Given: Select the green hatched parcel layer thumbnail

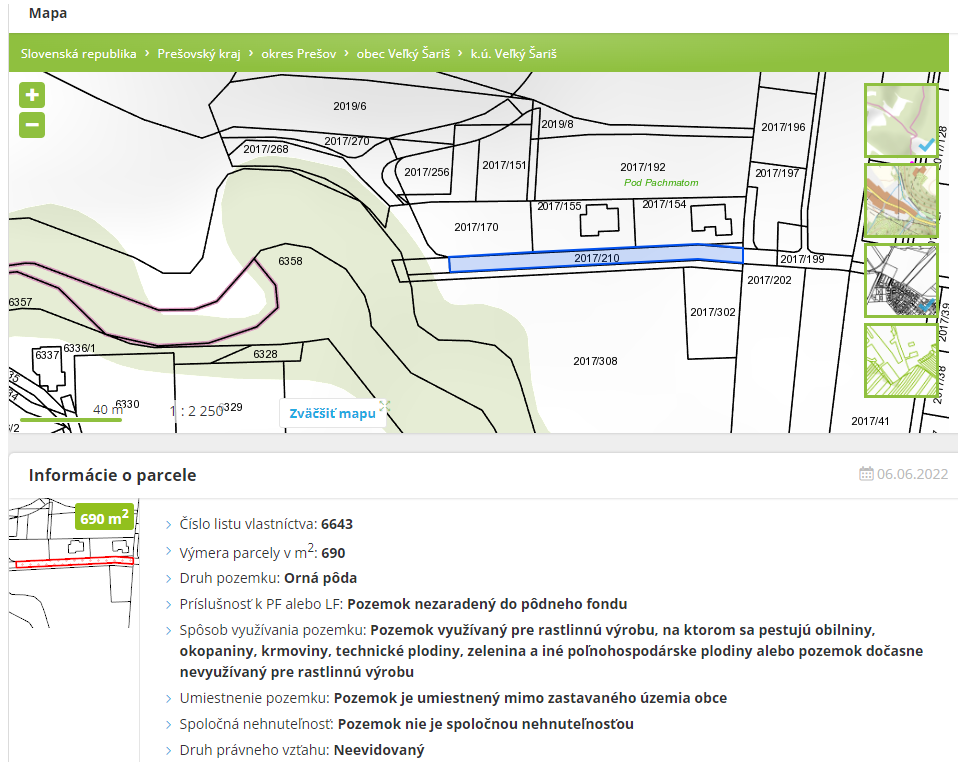Looking at the screenshot, I should click(x=900, y=360).
